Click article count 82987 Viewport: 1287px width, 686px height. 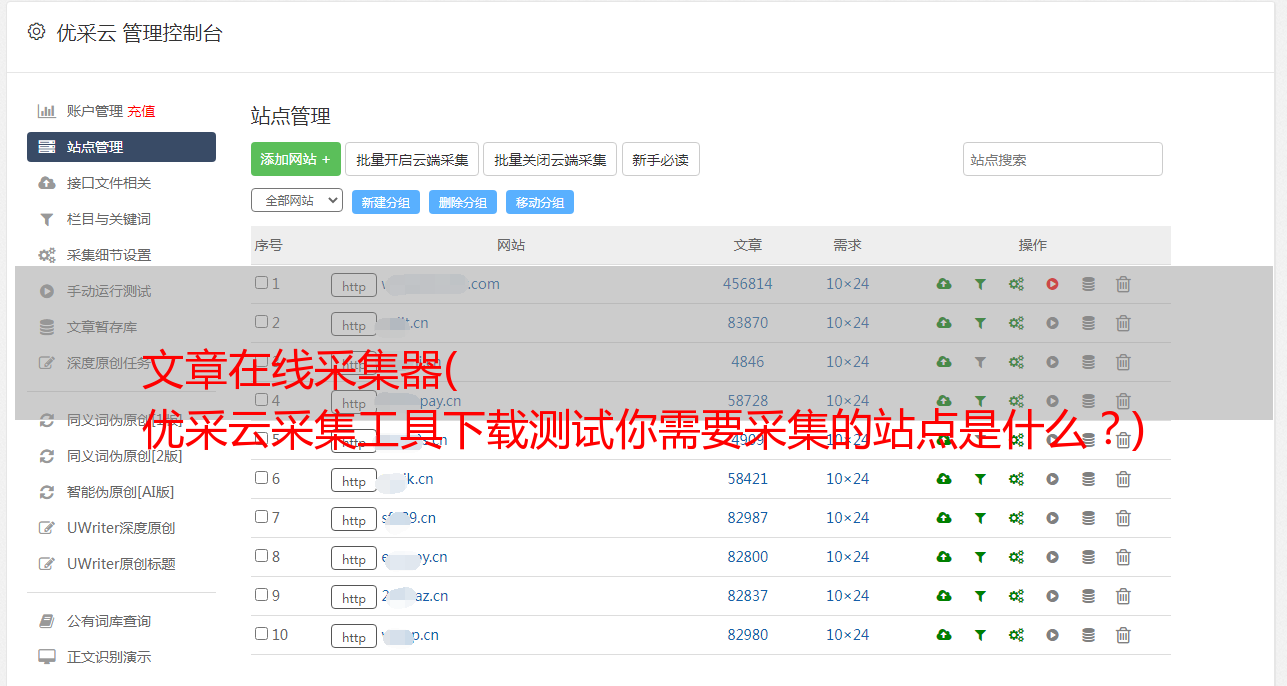(748, 518)
